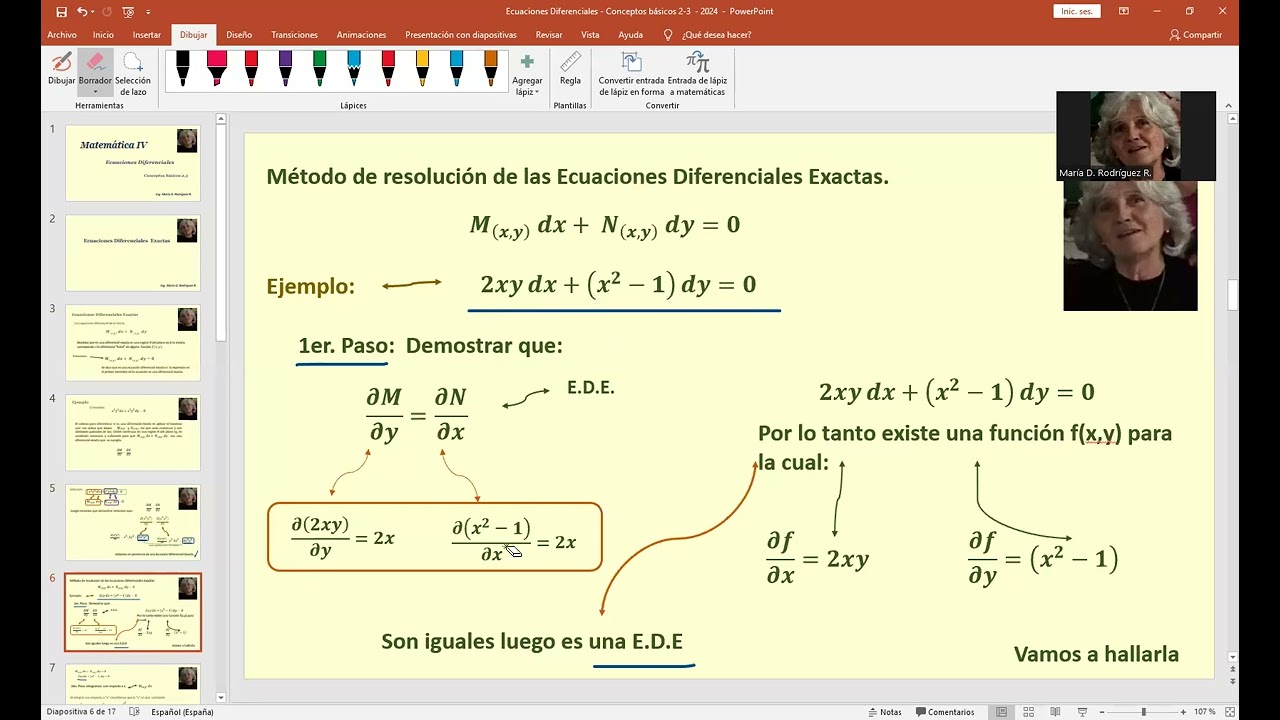Open the Vista tab
1280x720 pixels.
pos(590,35)
